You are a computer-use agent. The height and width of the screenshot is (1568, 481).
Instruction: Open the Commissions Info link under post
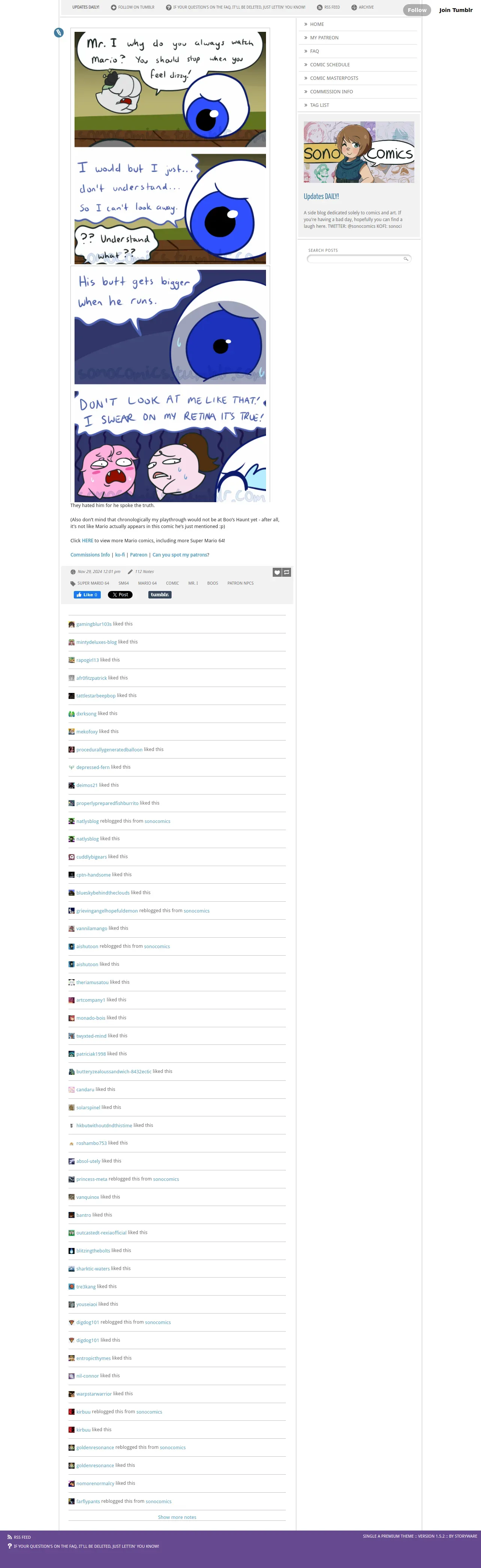(x=90, y=555)
